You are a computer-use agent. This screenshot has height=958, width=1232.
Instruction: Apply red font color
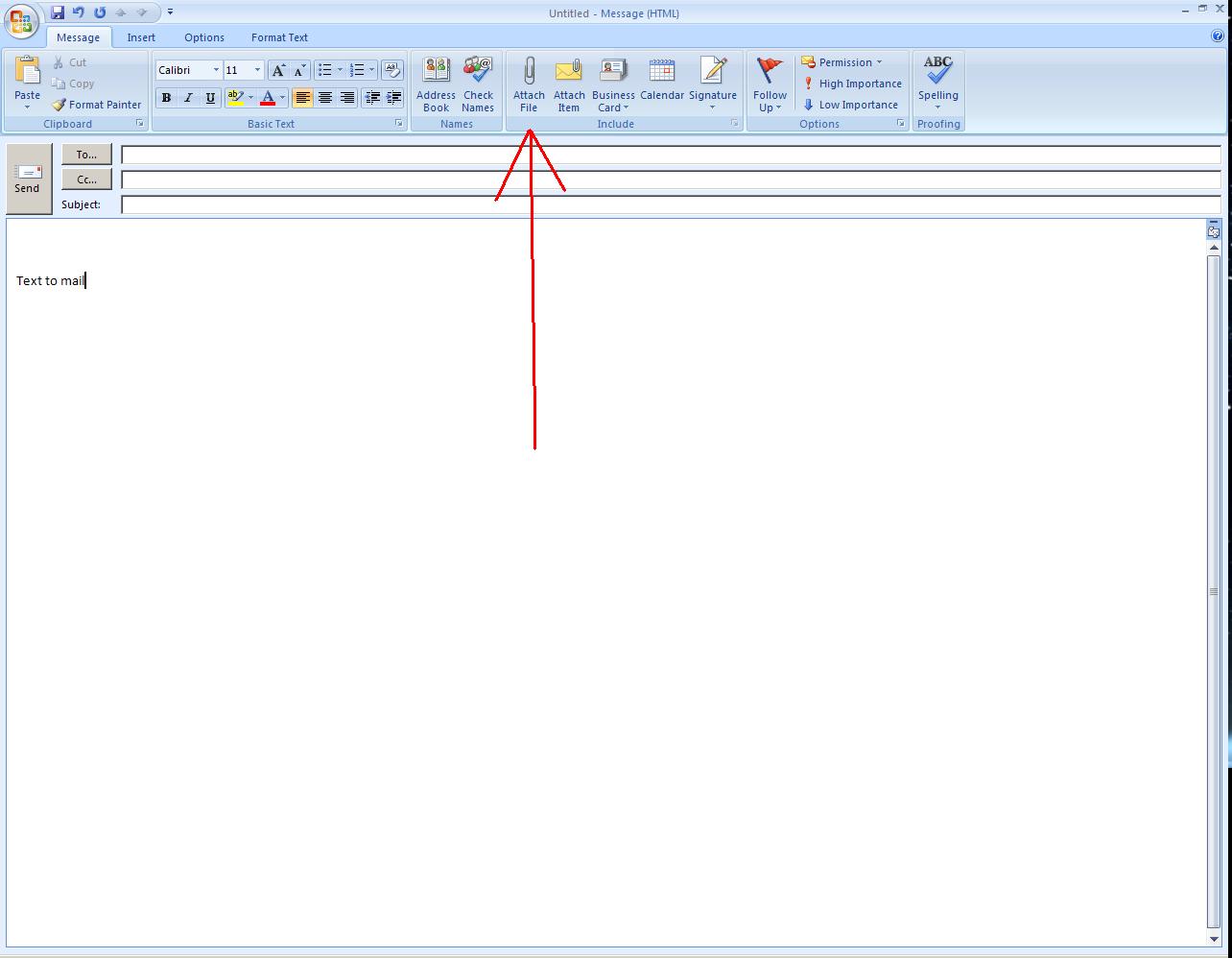[x=268, y=98]
